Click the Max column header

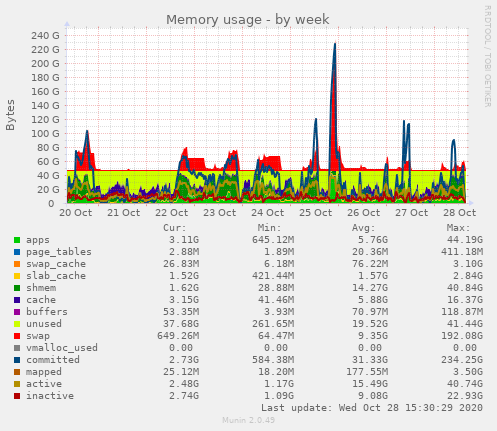click(458, 228)
